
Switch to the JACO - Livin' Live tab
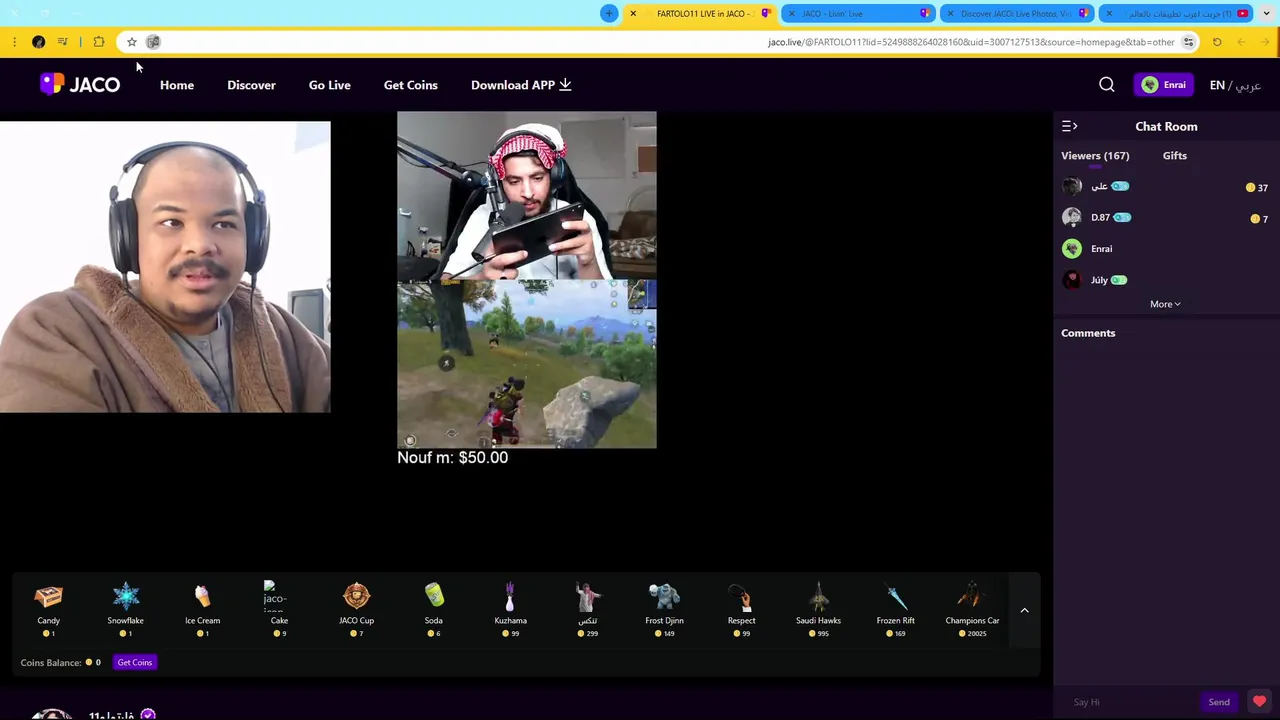tap(859, 13)
